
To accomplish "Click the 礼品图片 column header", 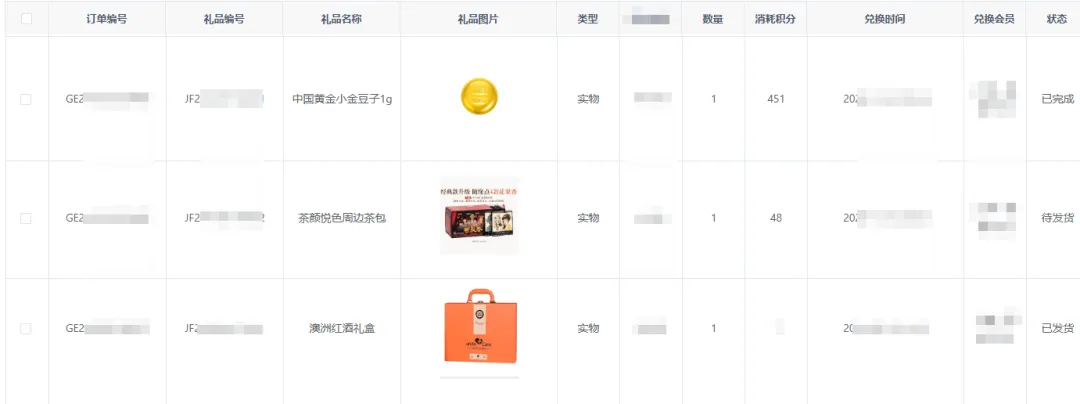I will click(x=477, y=19).
